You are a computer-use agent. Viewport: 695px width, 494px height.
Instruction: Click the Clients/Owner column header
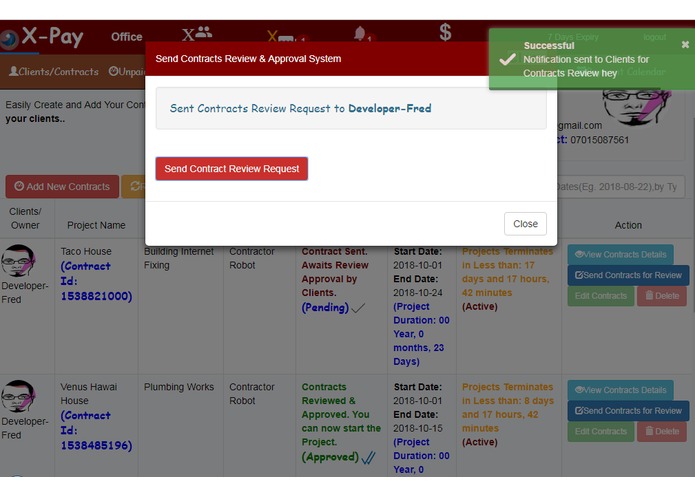(x=25, y=218)
